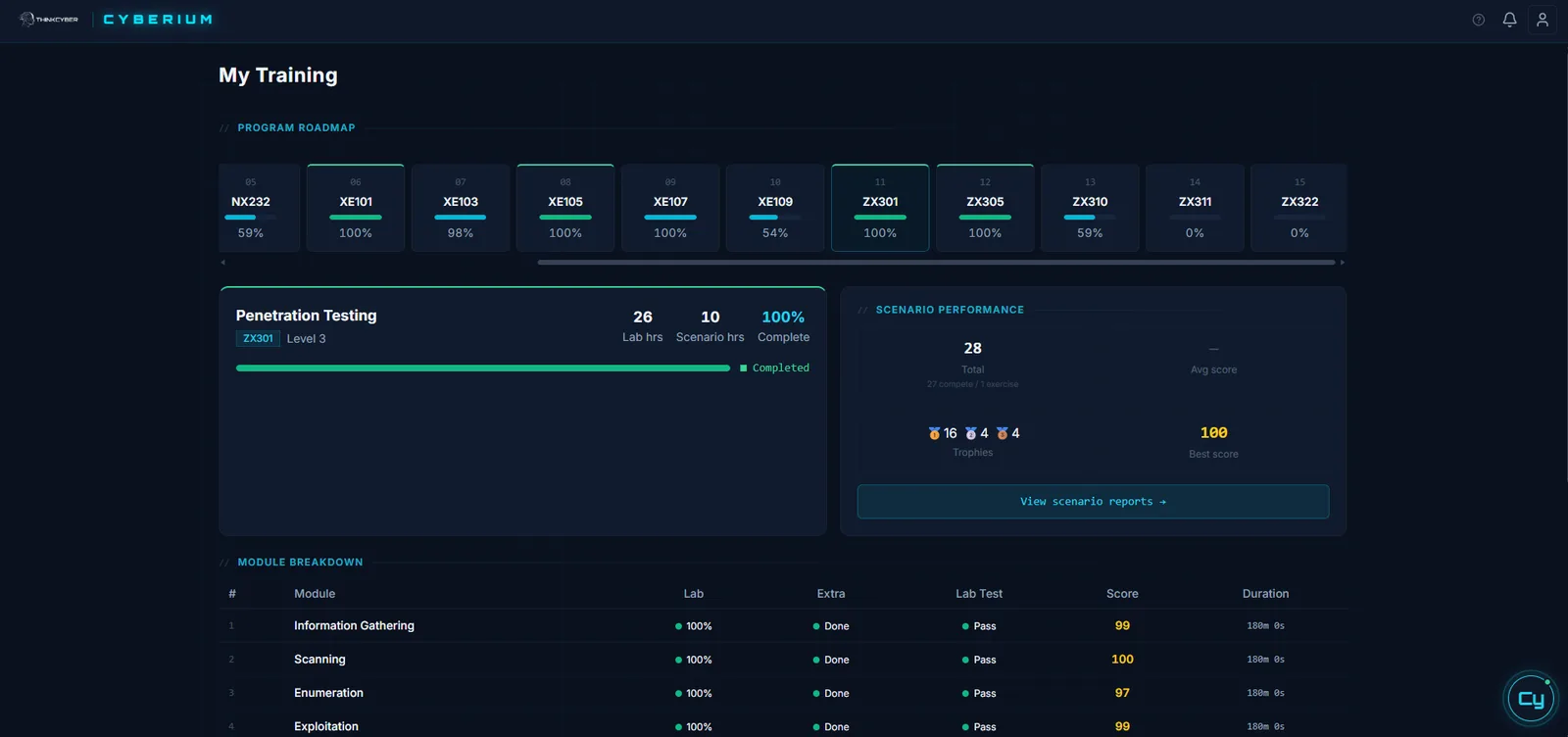This screenshot has height=737, width=1568.
Task: Click the Information Gathering module row
Action: (x=783, y=625)
